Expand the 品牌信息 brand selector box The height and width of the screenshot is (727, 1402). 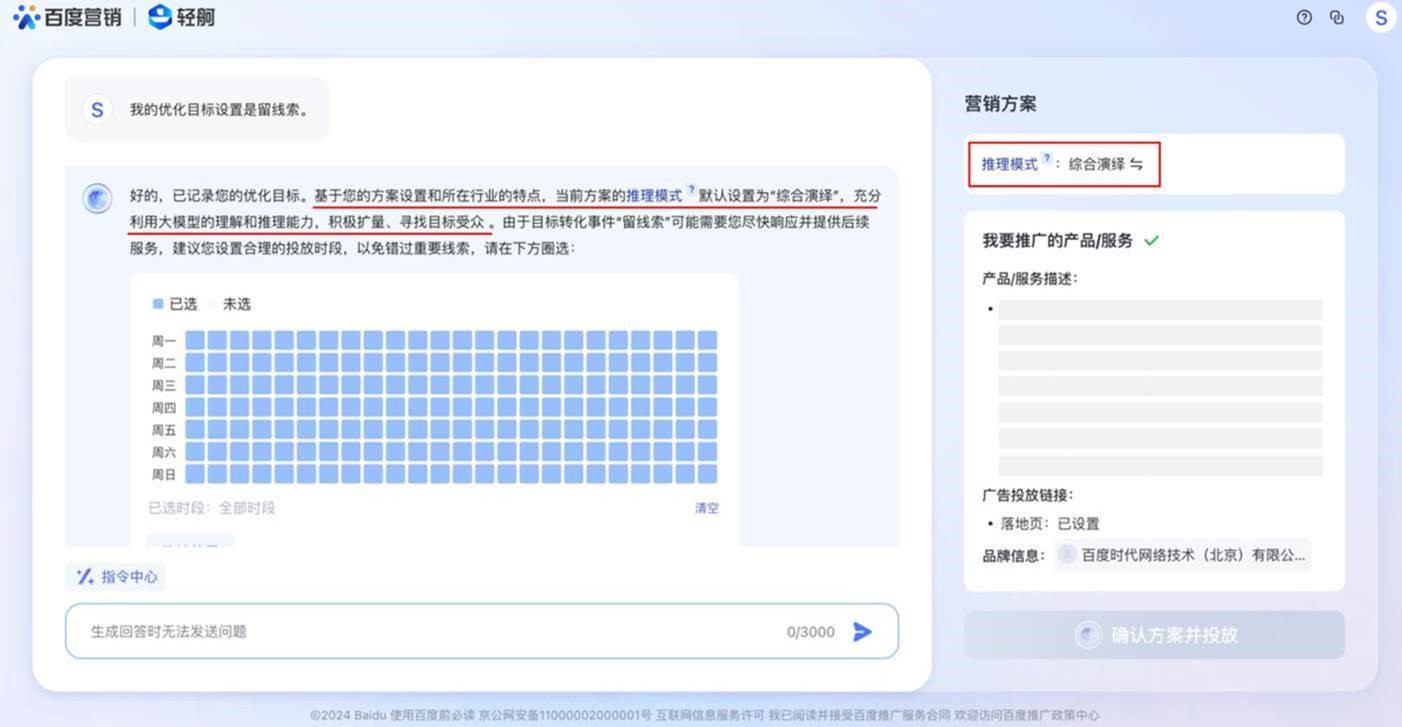[x=1182, y=555]
